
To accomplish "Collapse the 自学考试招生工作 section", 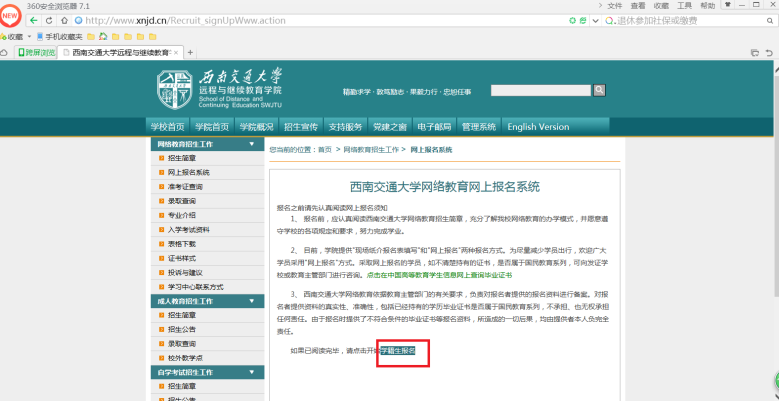I will tap(251, 372).
